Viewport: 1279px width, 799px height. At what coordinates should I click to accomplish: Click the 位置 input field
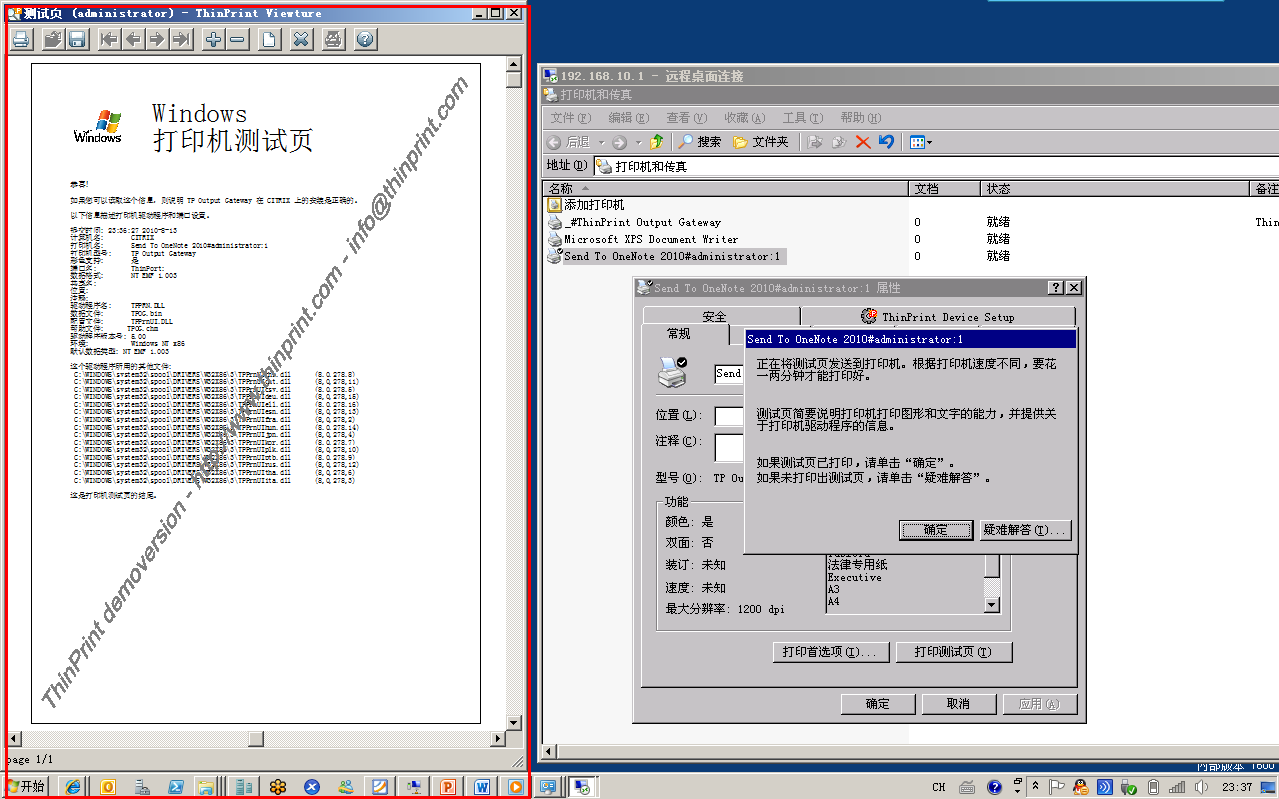tap(729, 415)
